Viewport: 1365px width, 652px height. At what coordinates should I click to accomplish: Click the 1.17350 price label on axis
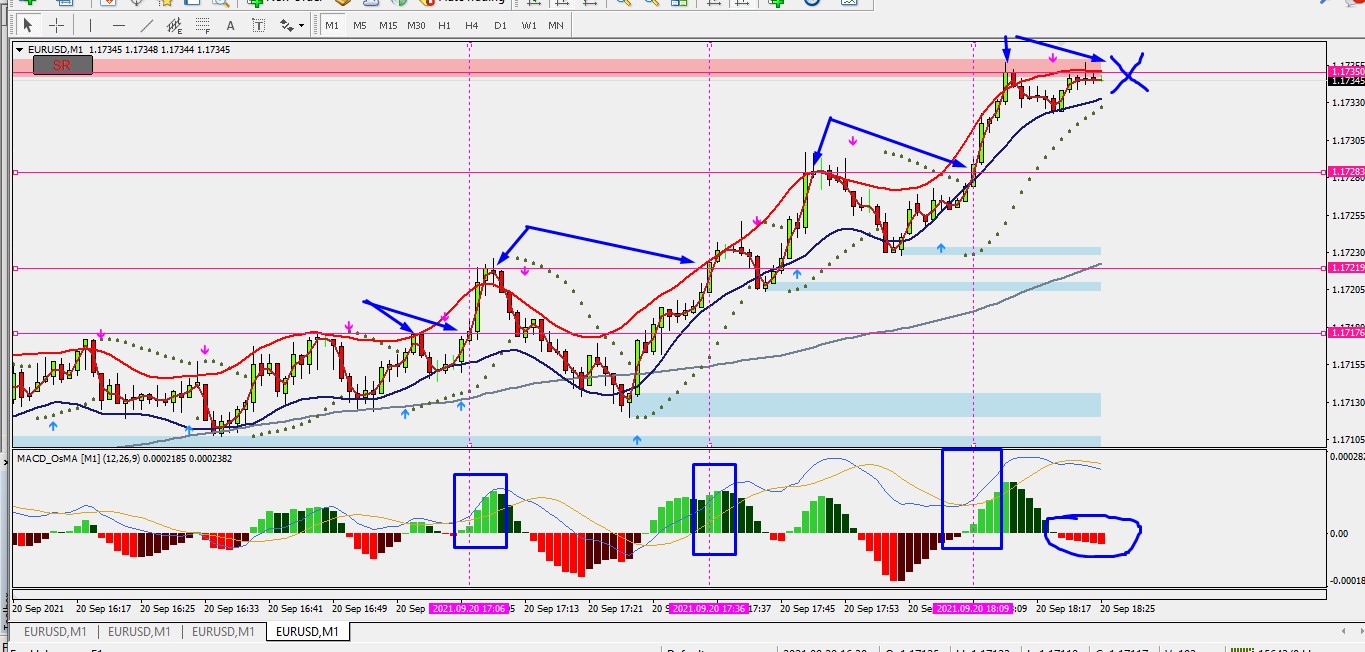coord(1345,72)
